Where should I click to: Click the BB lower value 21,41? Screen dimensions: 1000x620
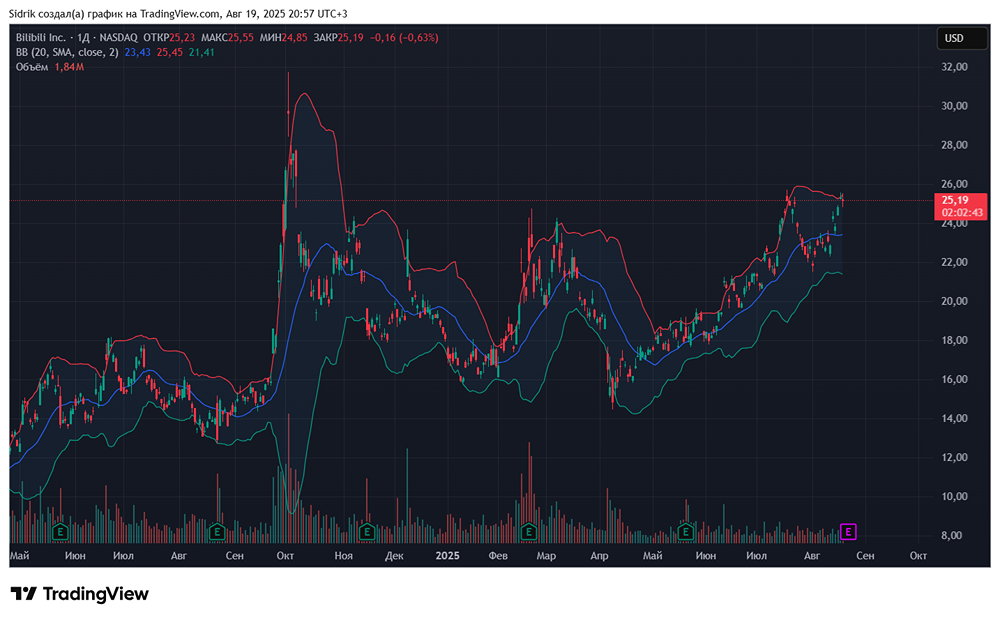202,52
